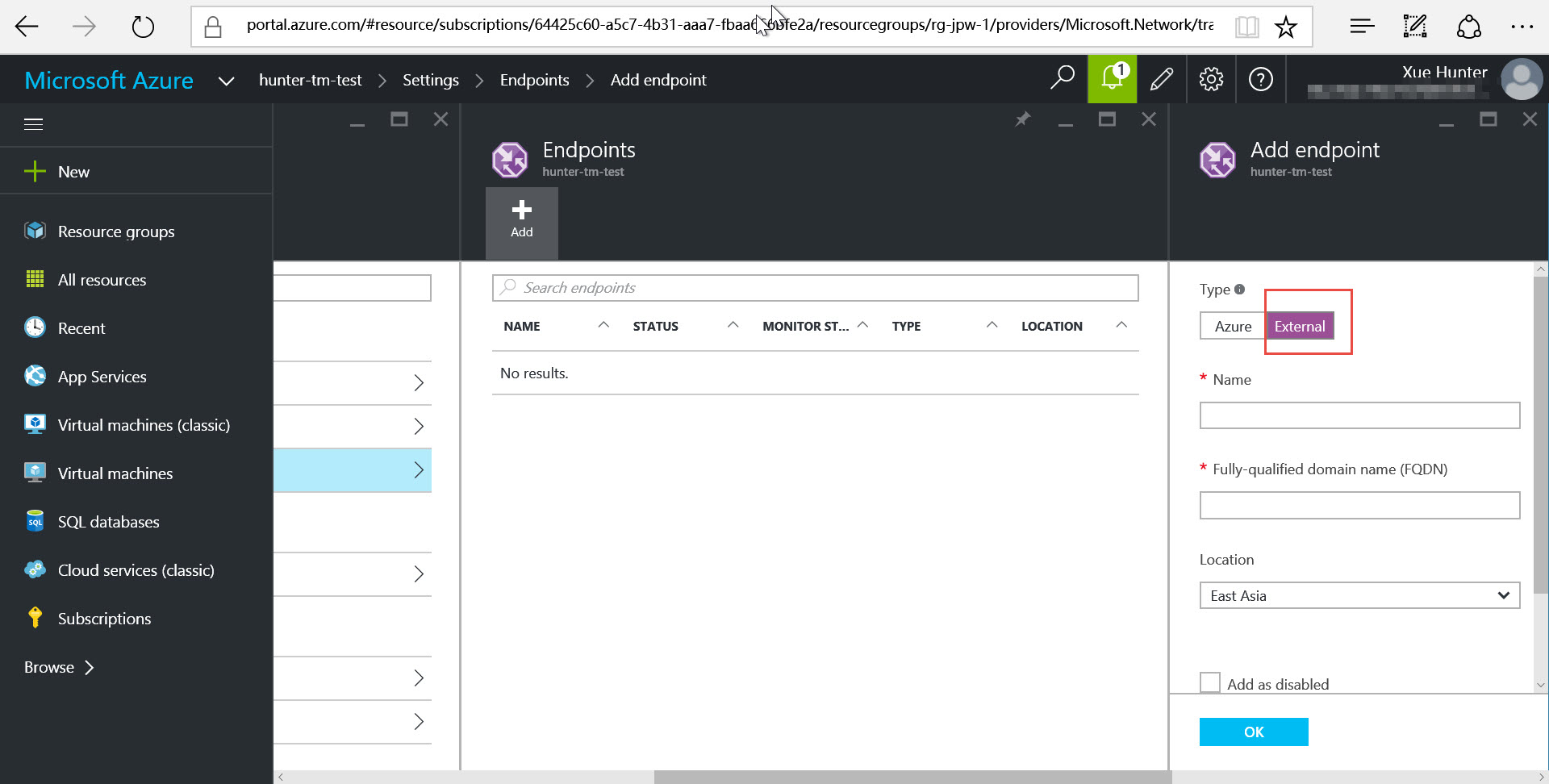Check the Add as disabled checkbox
The image size is (1549, 784).
tap(1210, 683)
